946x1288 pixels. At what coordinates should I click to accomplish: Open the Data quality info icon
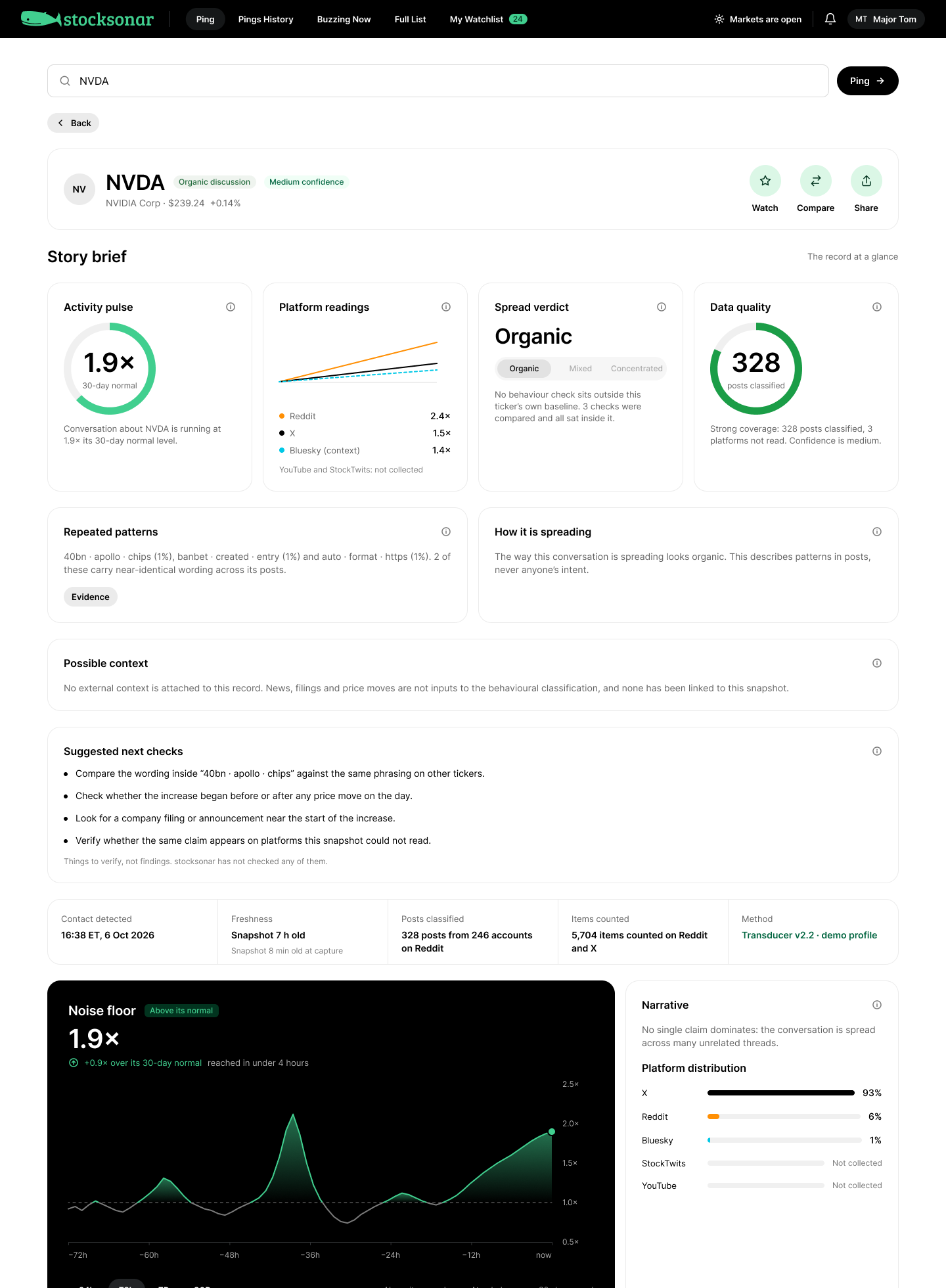(877, 307)
